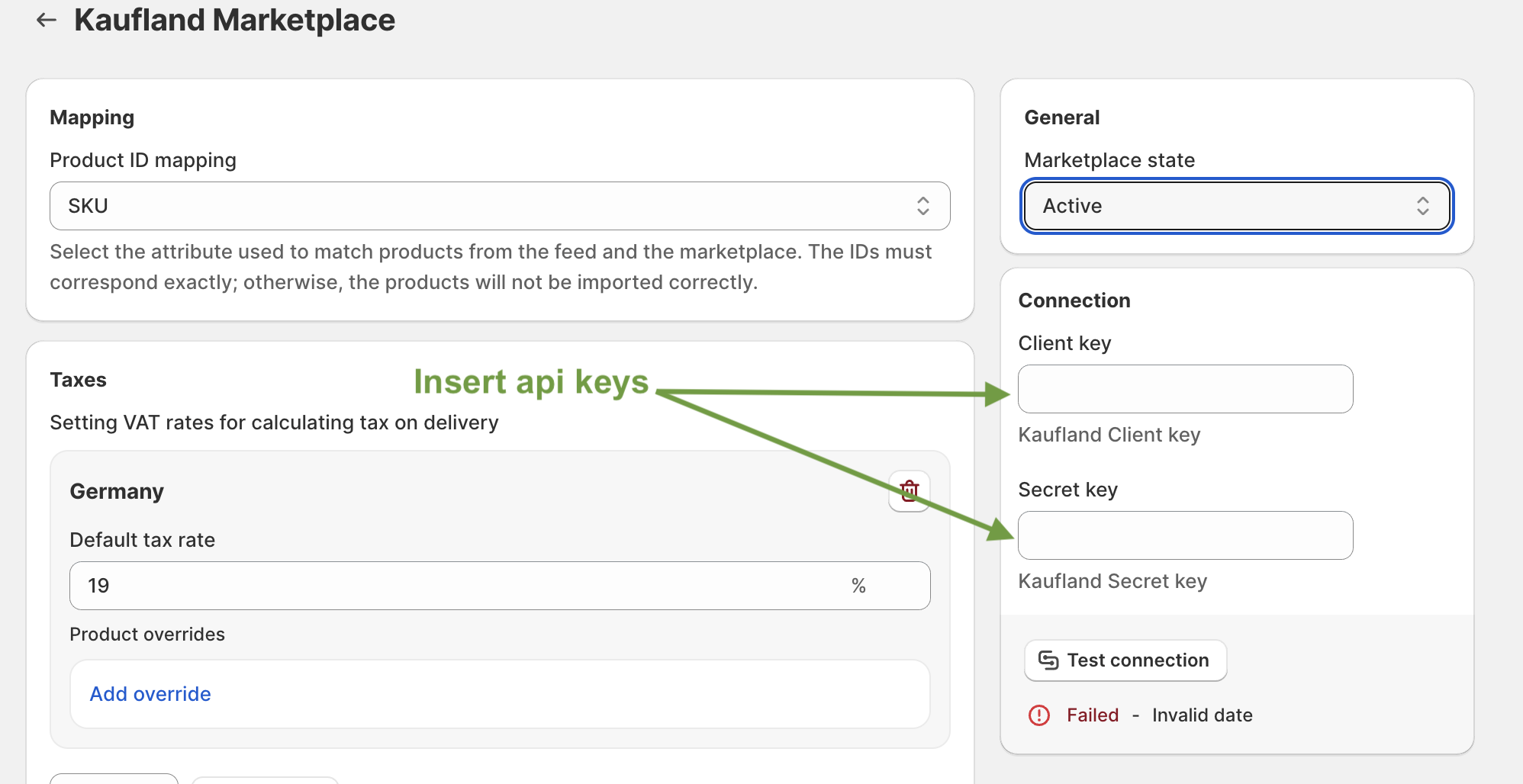Click the Kaufland Secret key helper text
Viewport: 1523px width, 784px height.
(x=1113, y=581)
